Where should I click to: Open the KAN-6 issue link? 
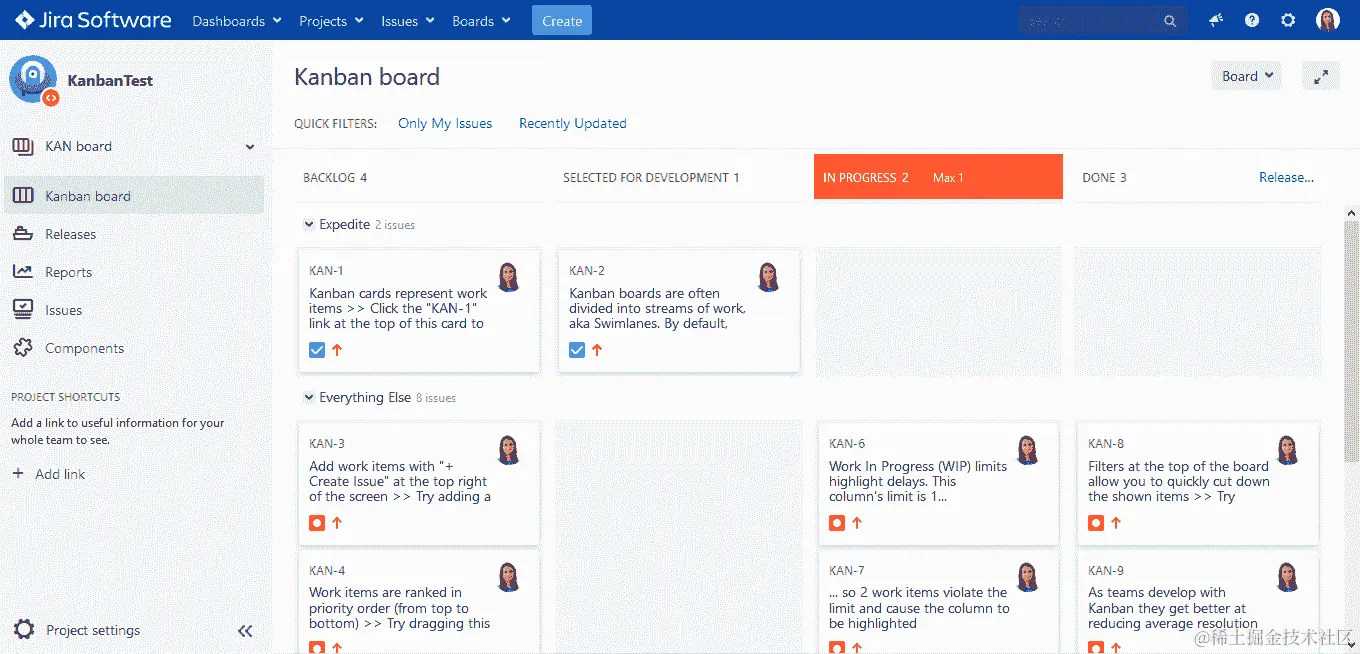click(847, 444)
